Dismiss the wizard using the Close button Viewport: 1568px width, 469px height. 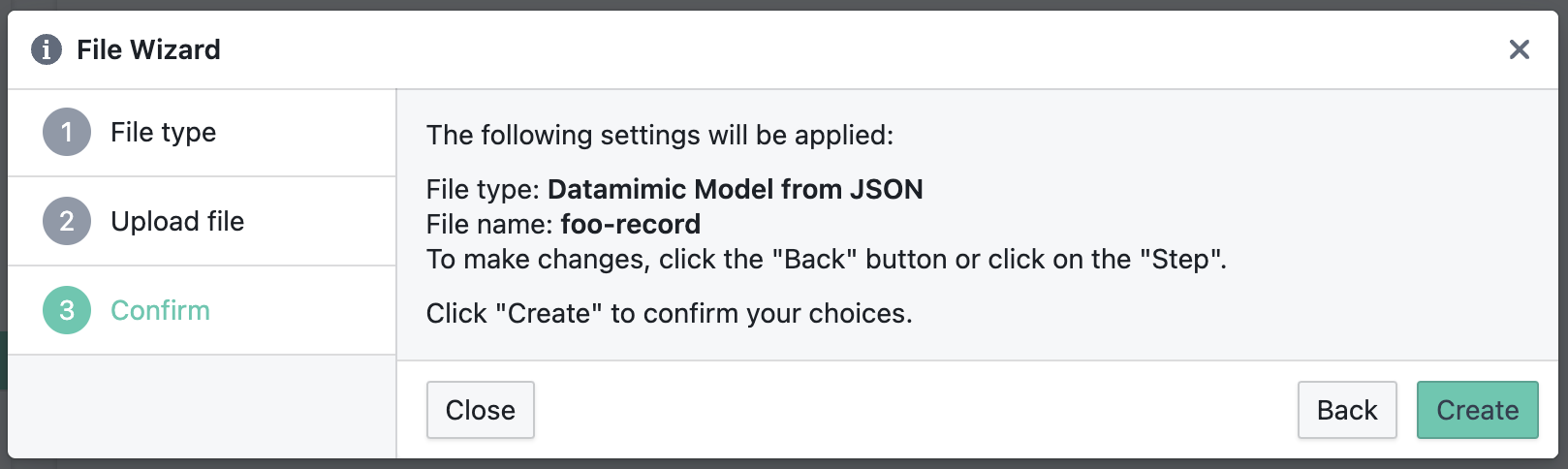click(480, 410)
